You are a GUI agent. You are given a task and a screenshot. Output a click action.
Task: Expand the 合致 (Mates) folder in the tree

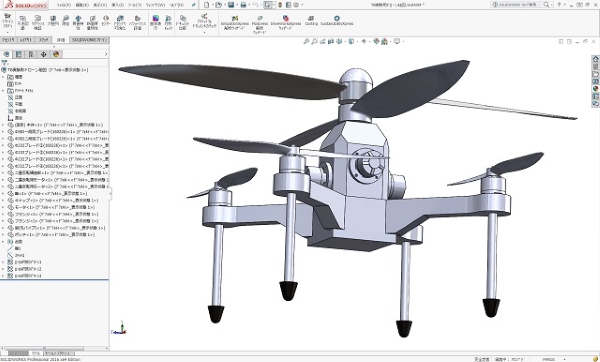click(3, 241)
